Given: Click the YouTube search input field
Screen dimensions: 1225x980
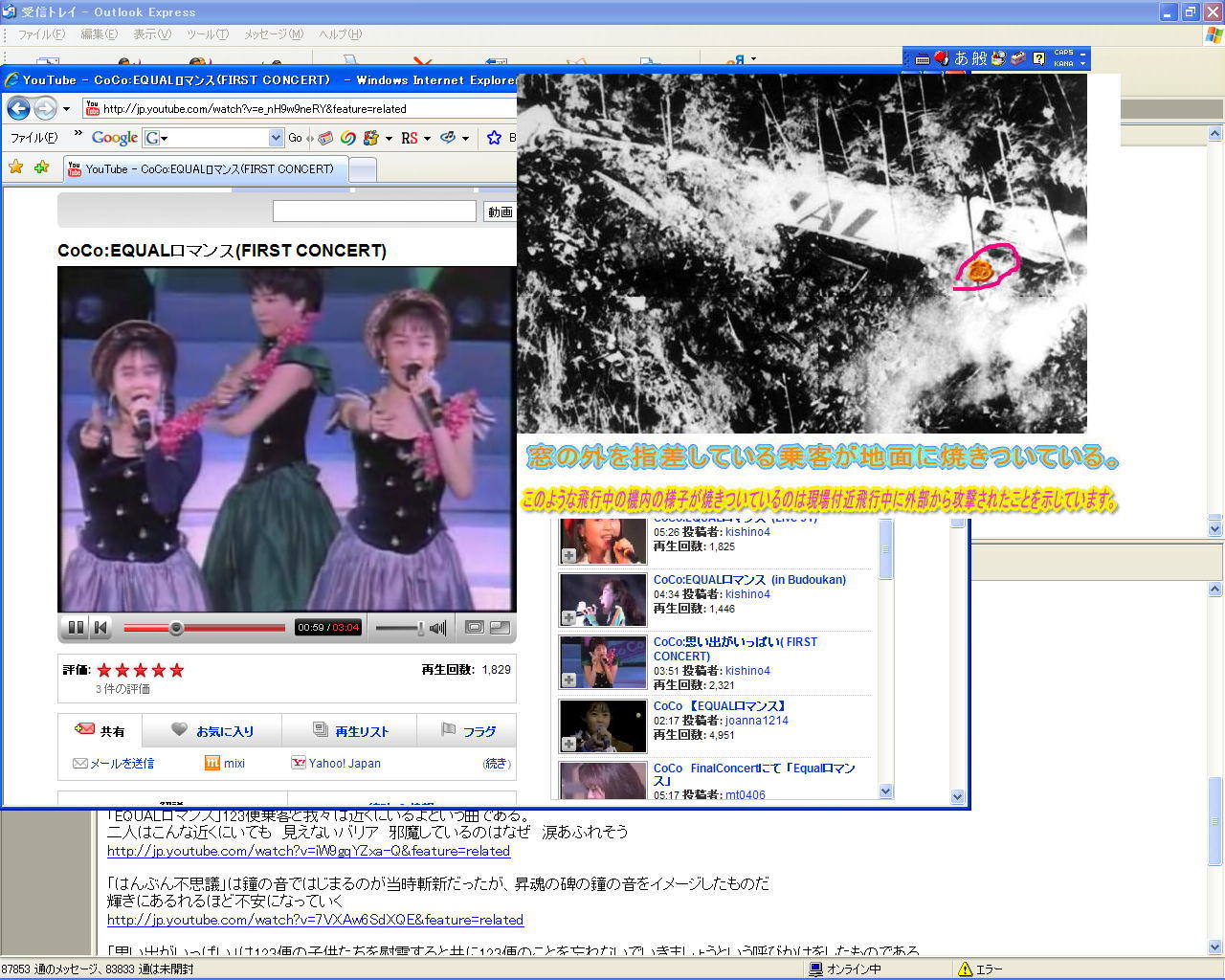Looking at the screenshot, I should tap(373, 212).
